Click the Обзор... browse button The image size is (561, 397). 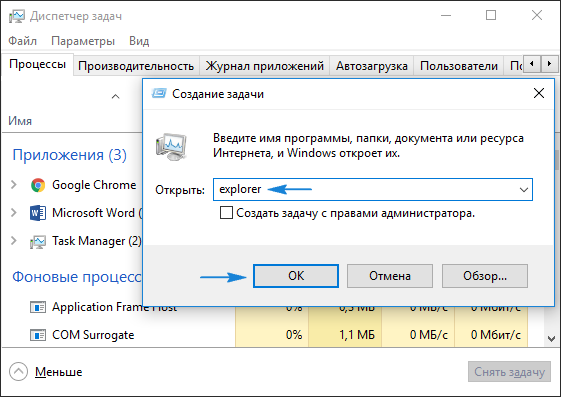(485, 276)
